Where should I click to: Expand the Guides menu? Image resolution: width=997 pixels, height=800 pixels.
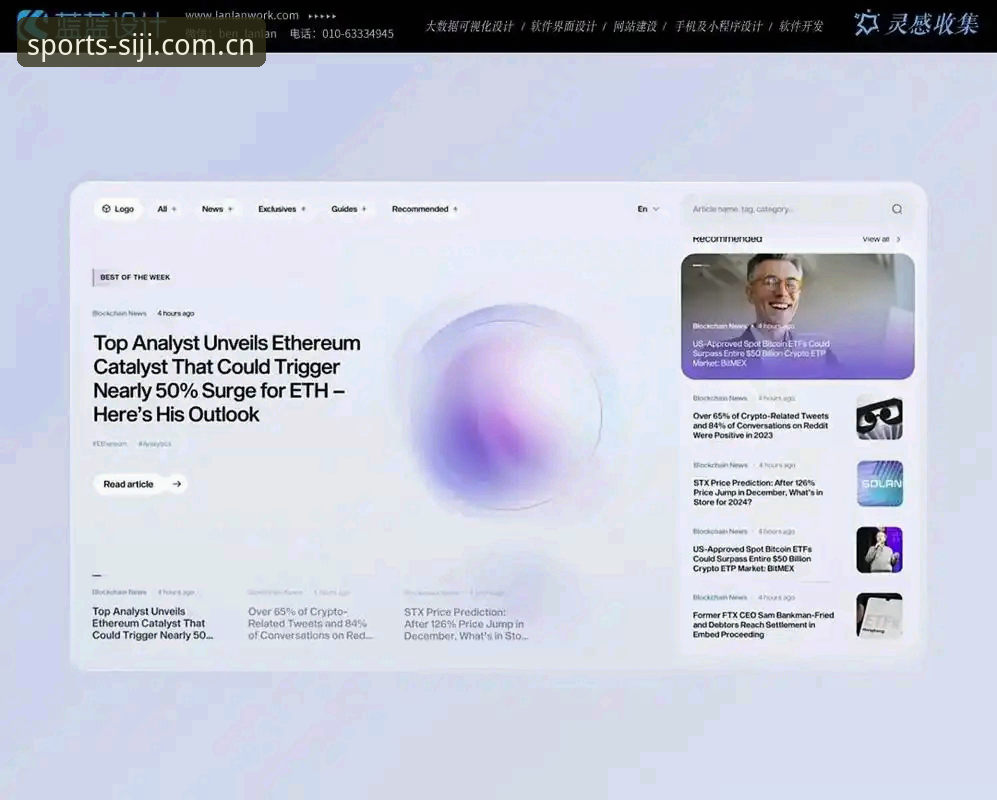point(348,209)
